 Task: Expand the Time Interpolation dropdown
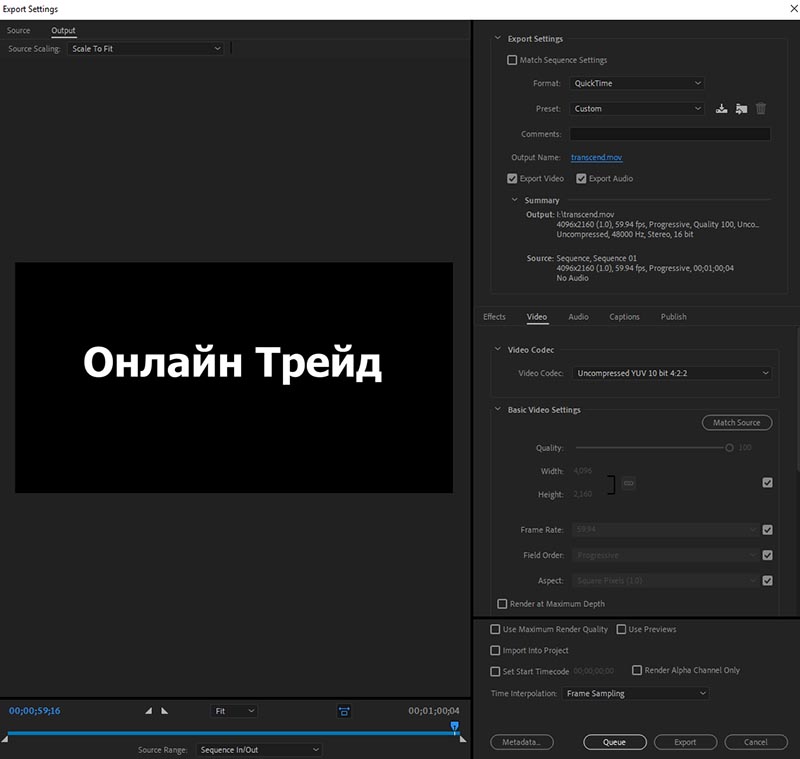tap(635, 693)
